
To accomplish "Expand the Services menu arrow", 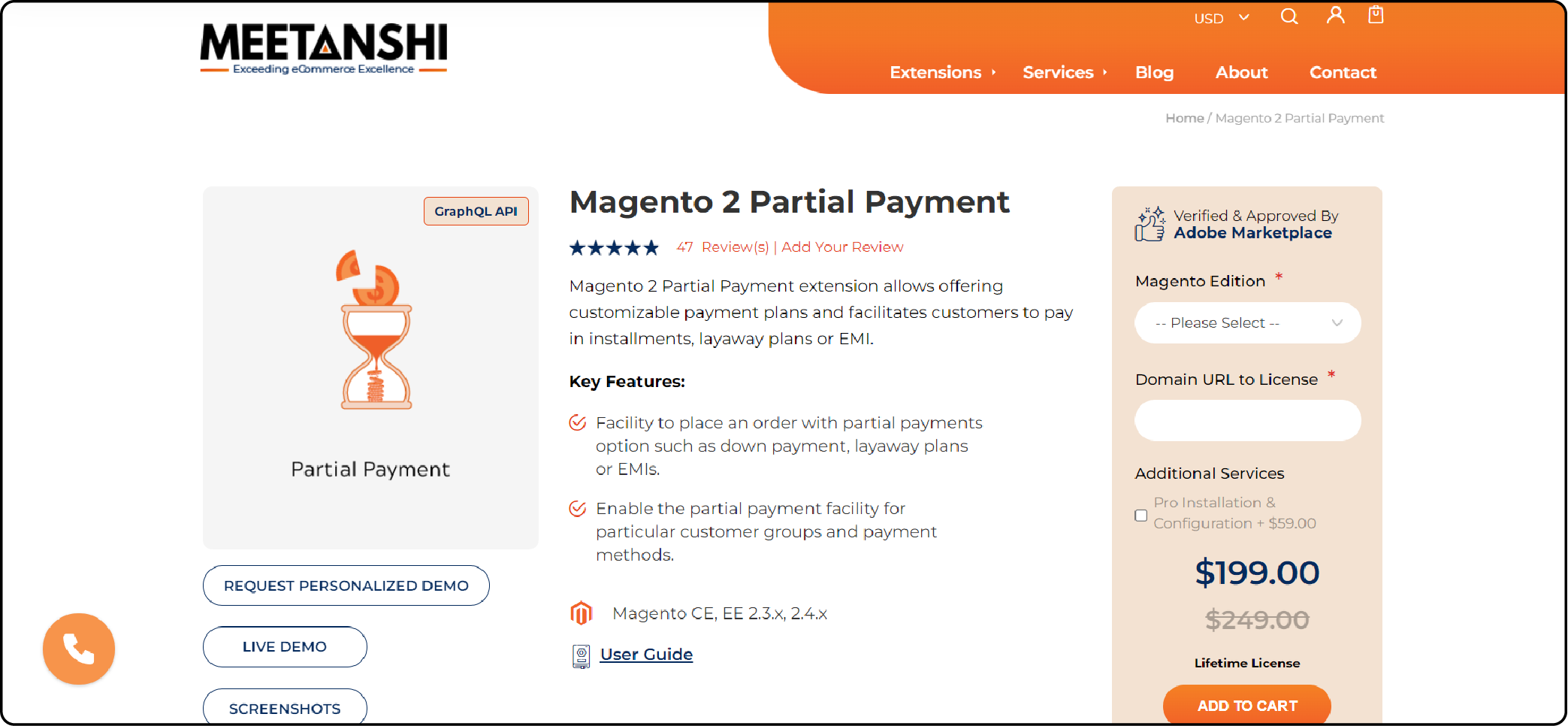I will pos(1104,72).
